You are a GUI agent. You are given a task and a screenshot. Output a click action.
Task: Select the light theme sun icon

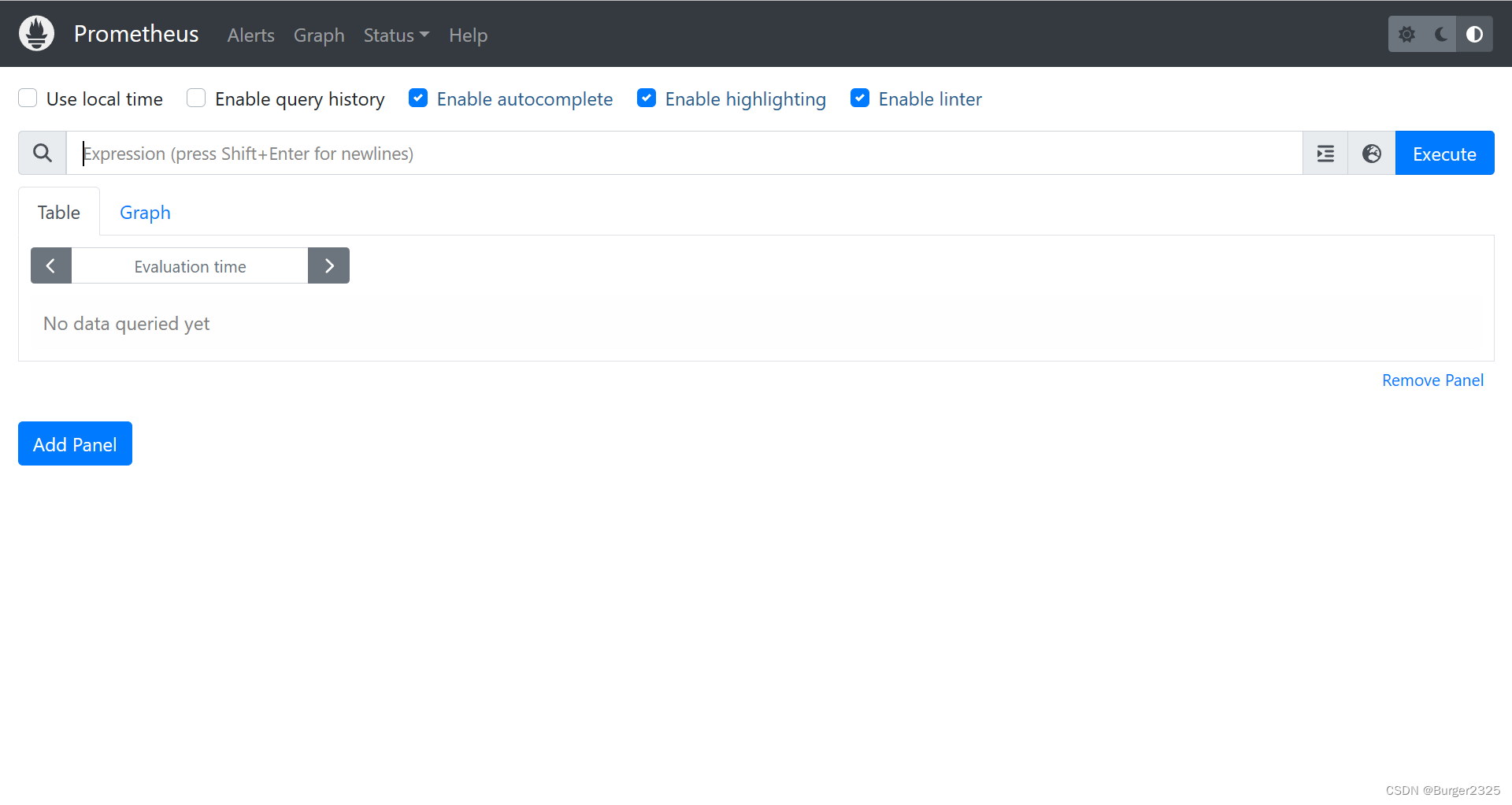[x=1406, y=35]
